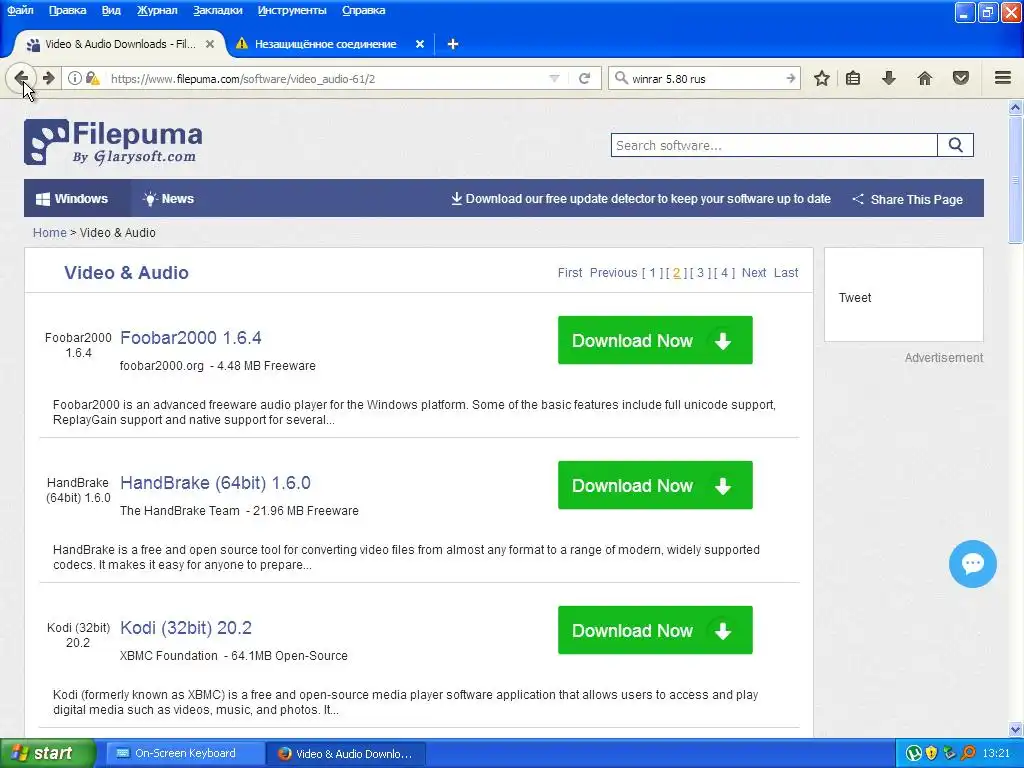The image size is (1024, 768).
Task: Go to Next page of listing
Action: coord(754,273)
